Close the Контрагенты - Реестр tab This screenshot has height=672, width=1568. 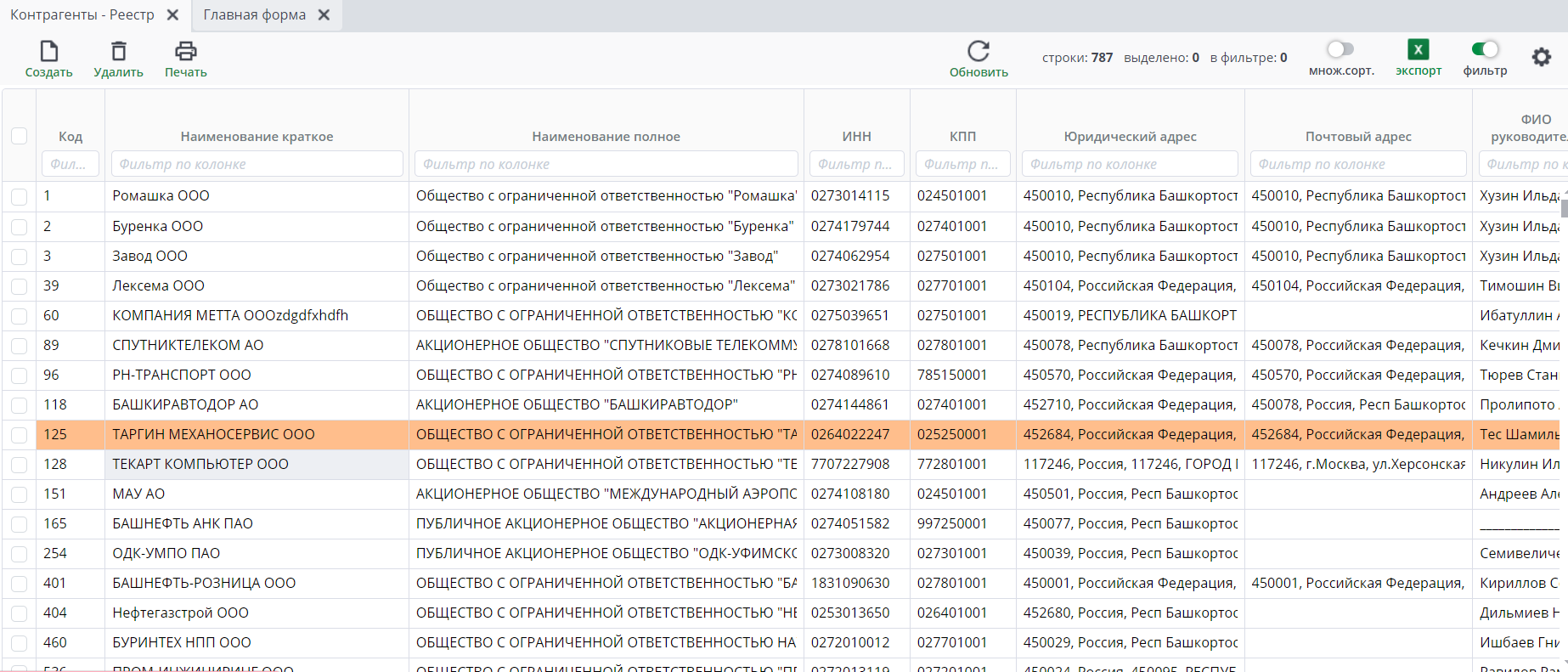tap(172, 15)
